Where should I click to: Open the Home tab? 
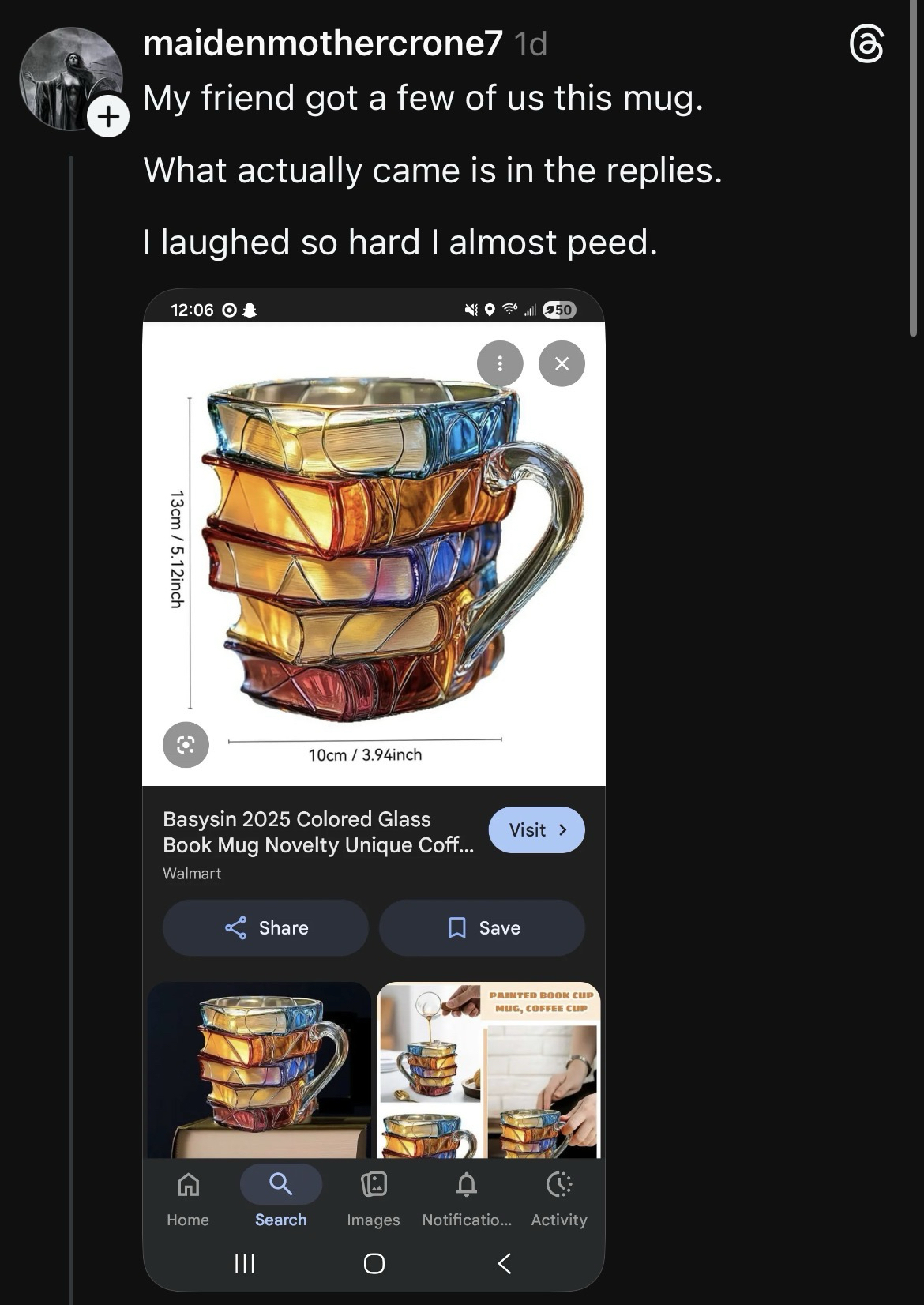(188, 1198)
